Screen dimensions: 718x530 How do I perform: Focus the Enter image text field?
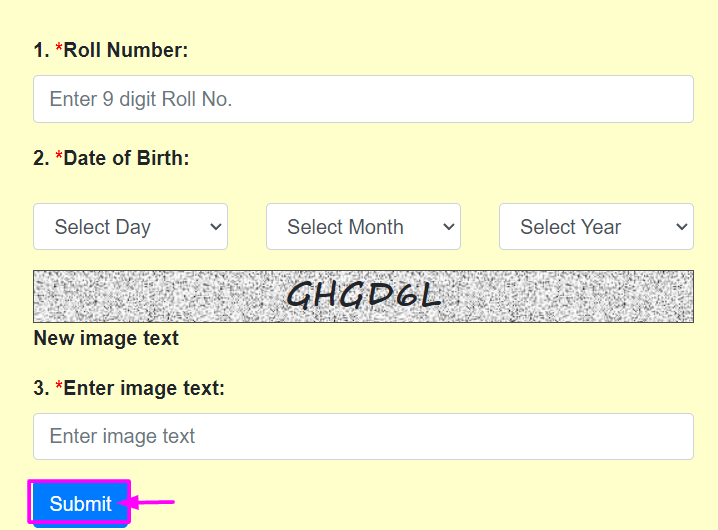363,436
